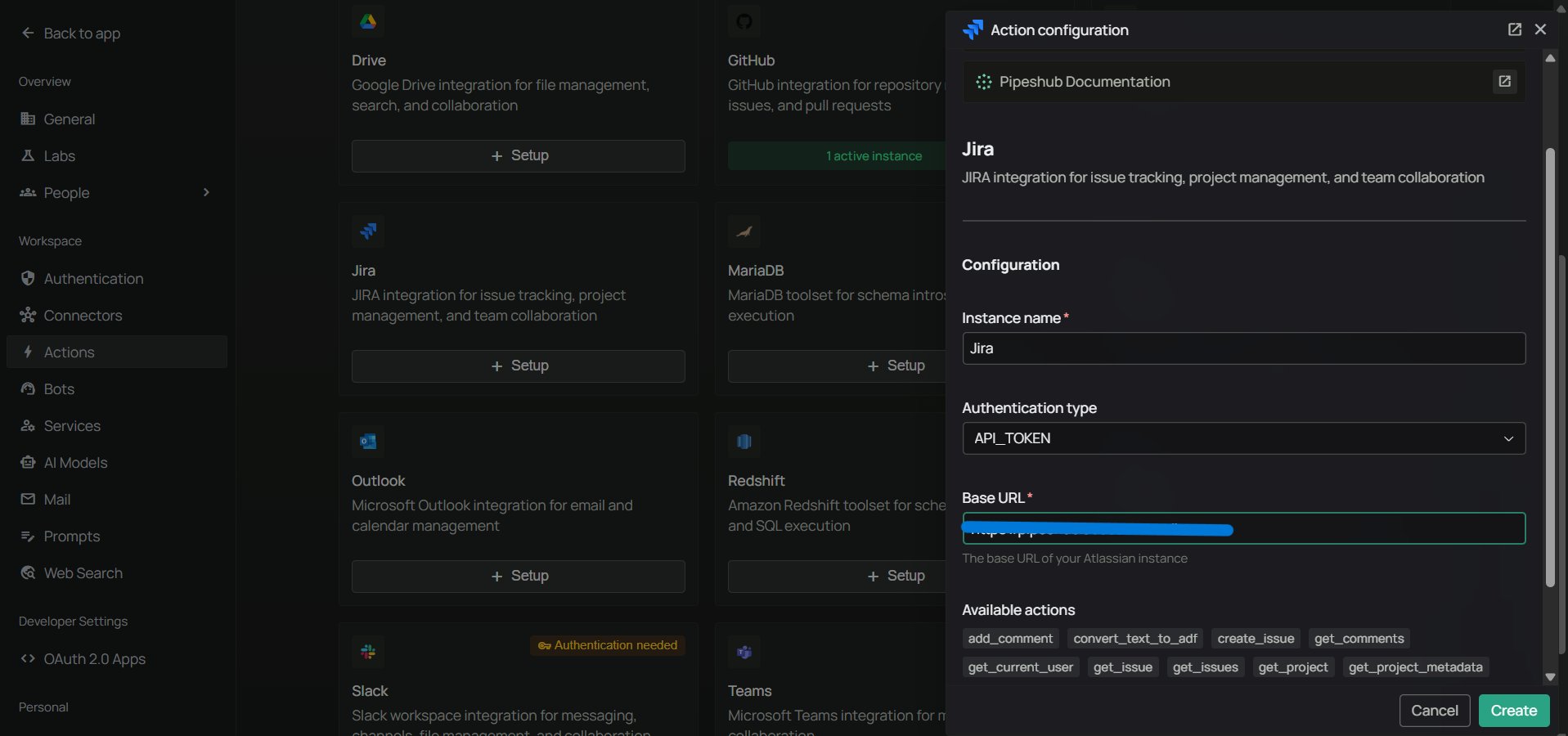
Task: Click the Web Search globe icon
Action: coord(28,572)
